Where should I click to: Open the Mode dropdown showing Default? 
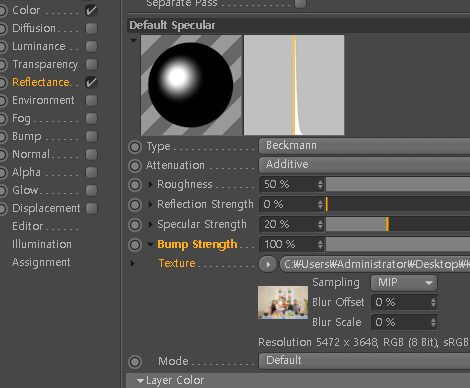pyautogui.click(x=364, y=361)
